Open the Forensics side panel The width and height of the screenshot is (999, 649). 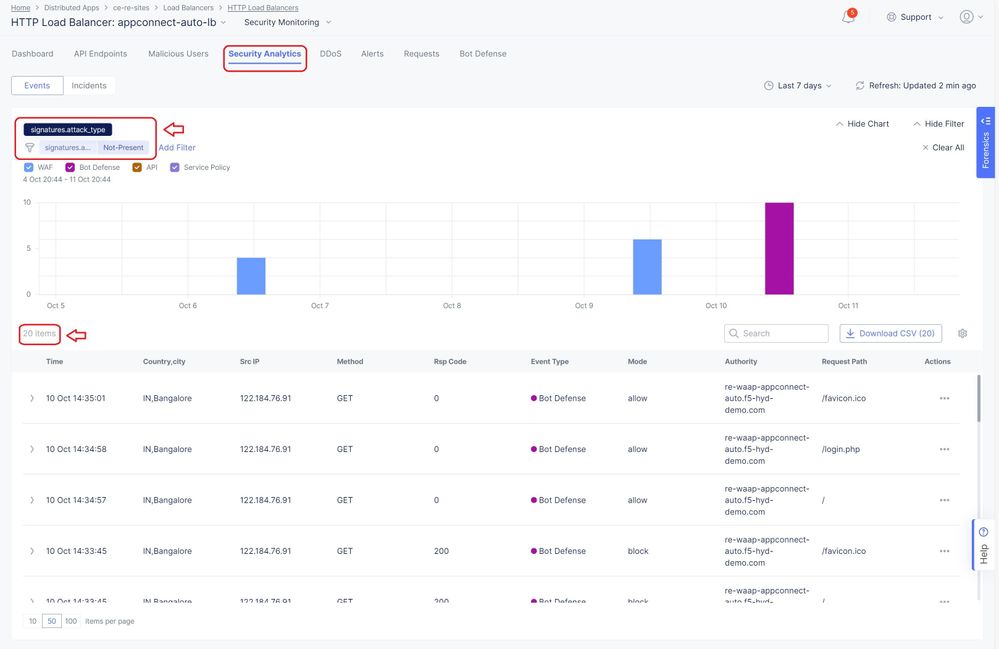point(985,142)
